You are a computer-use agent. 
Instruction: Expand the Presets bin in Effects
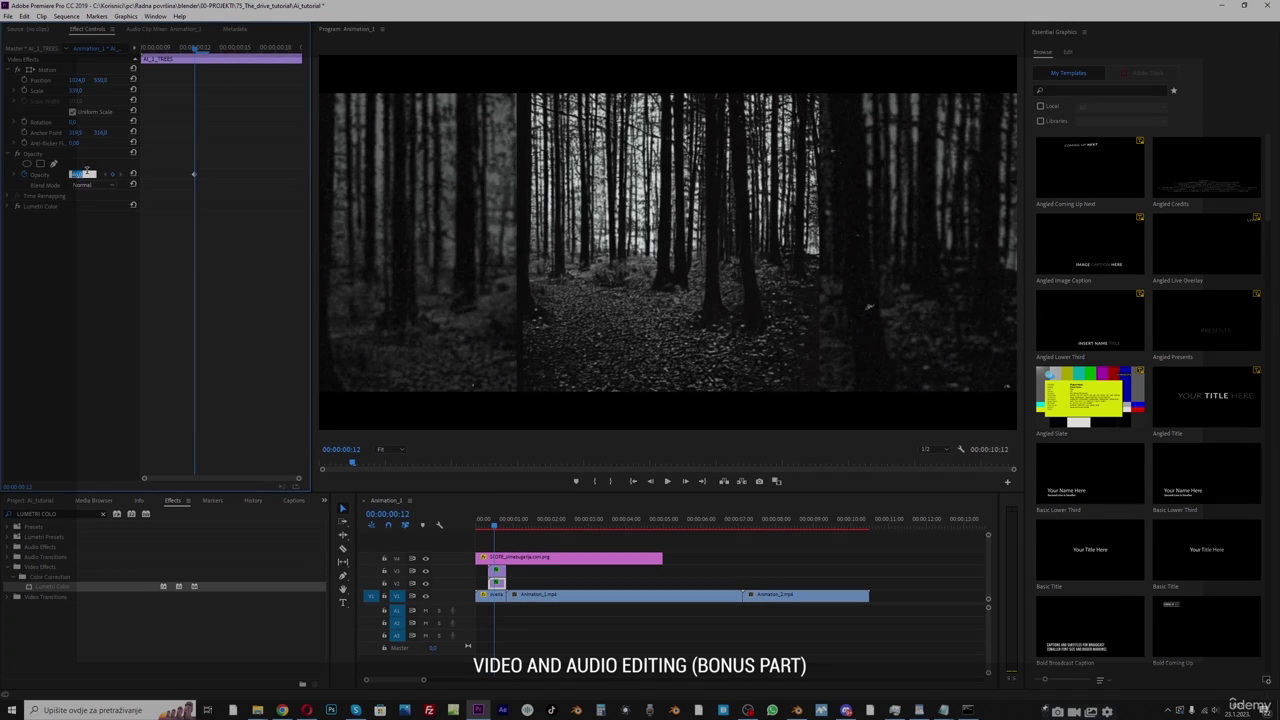point(9,527)
